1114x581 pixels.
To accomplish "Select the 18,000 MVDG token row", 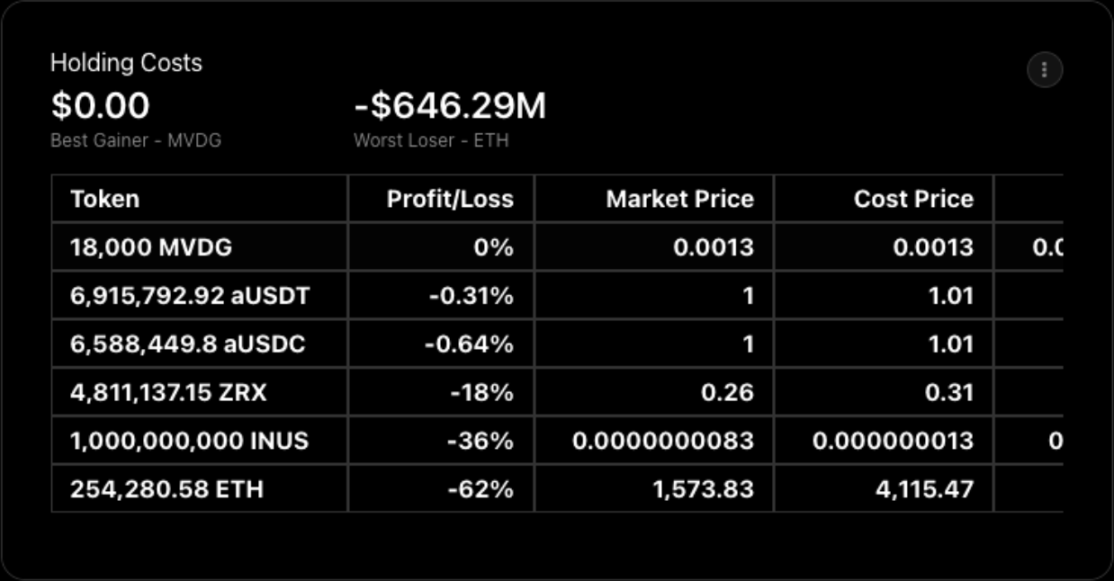I will point(151,247).
